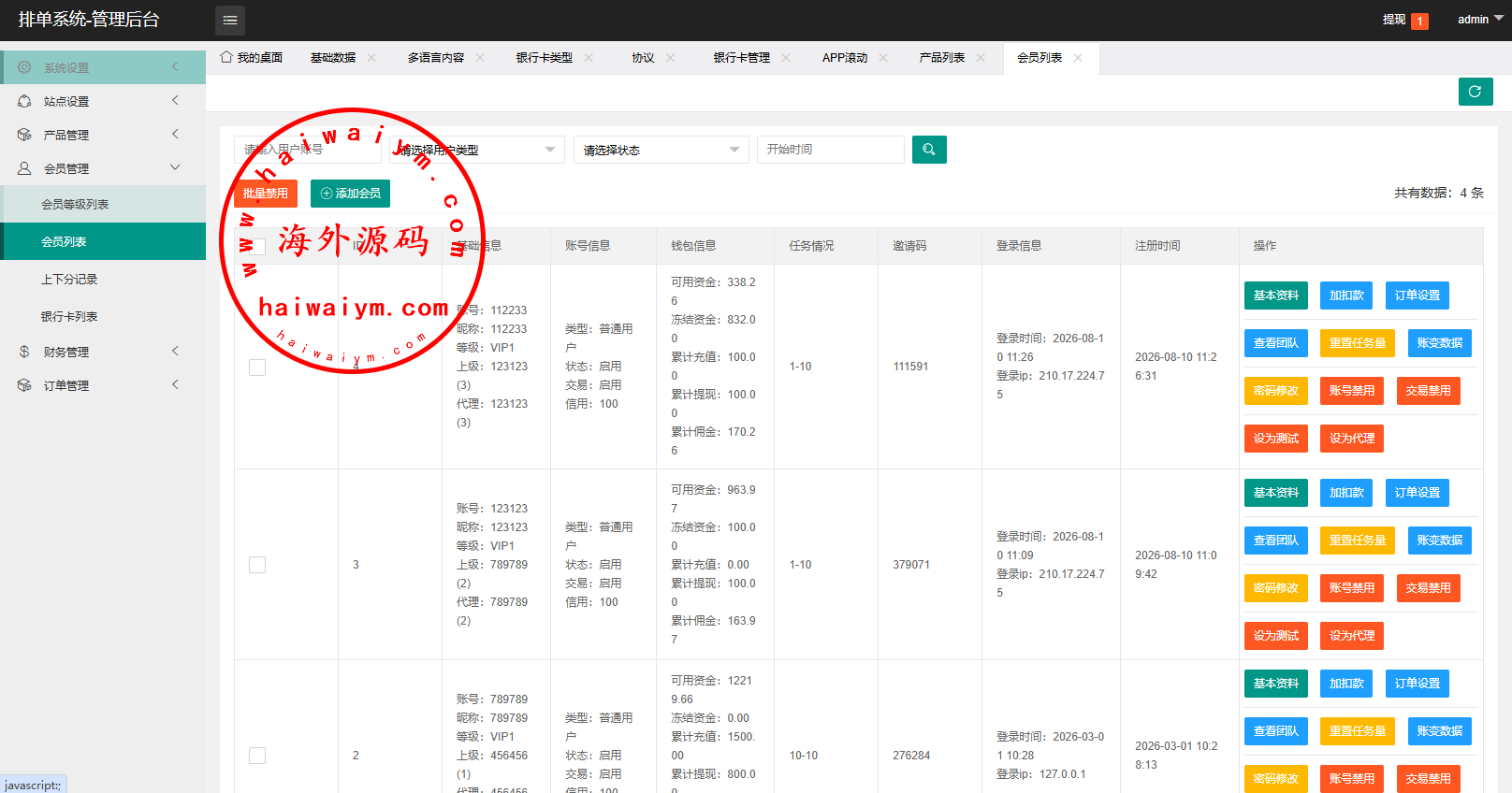
Task: Click invite code 111591 in the table
Action: click(910, 367)
